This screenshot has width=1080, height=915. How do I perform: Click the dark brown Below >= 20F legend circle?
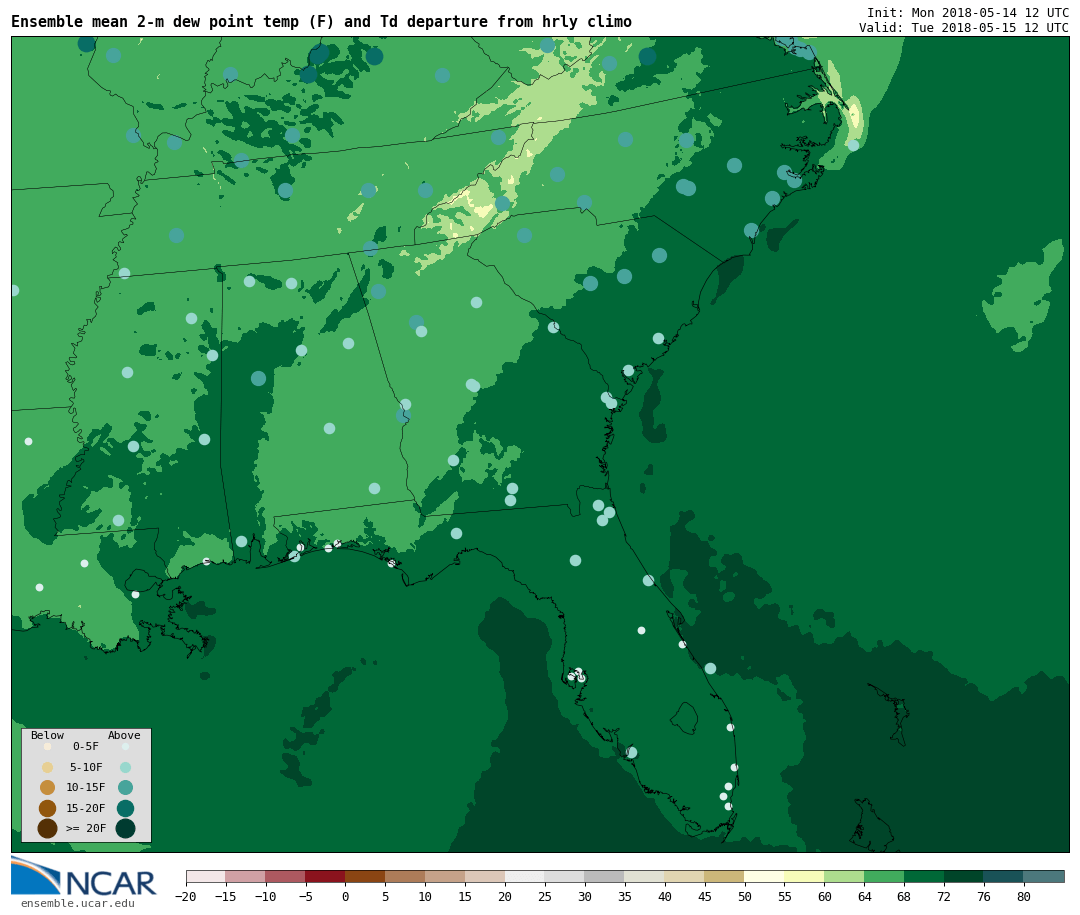(48, 828)
